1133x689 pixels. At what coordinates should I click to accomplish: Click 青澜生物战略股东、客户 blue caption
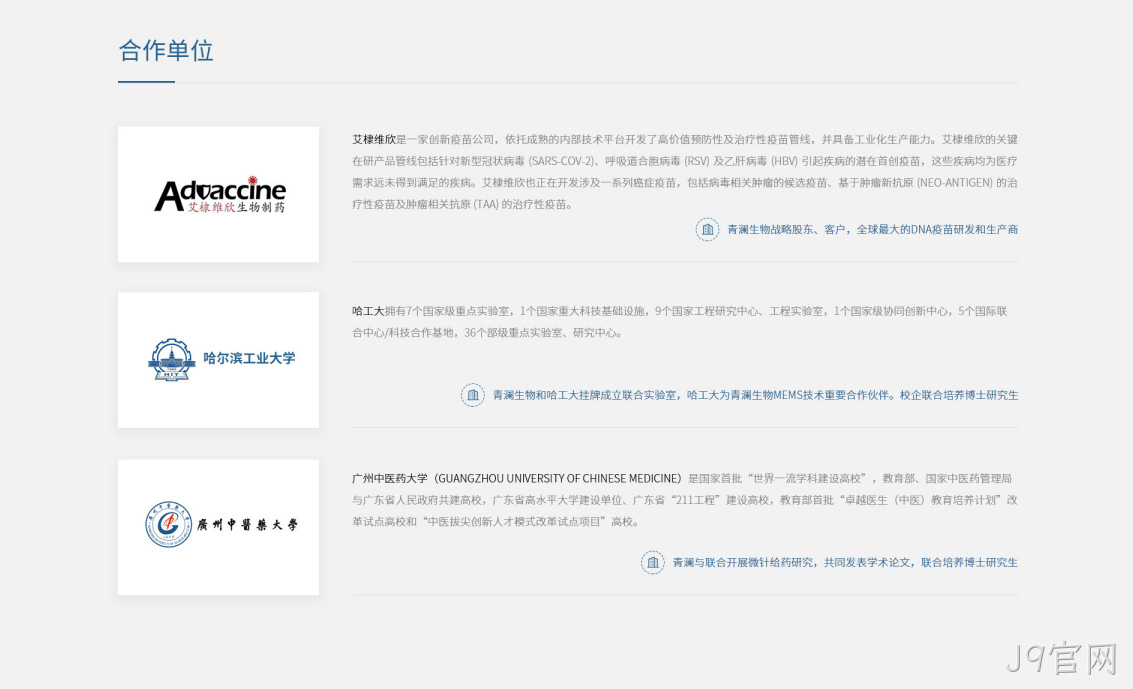[872, 230]
